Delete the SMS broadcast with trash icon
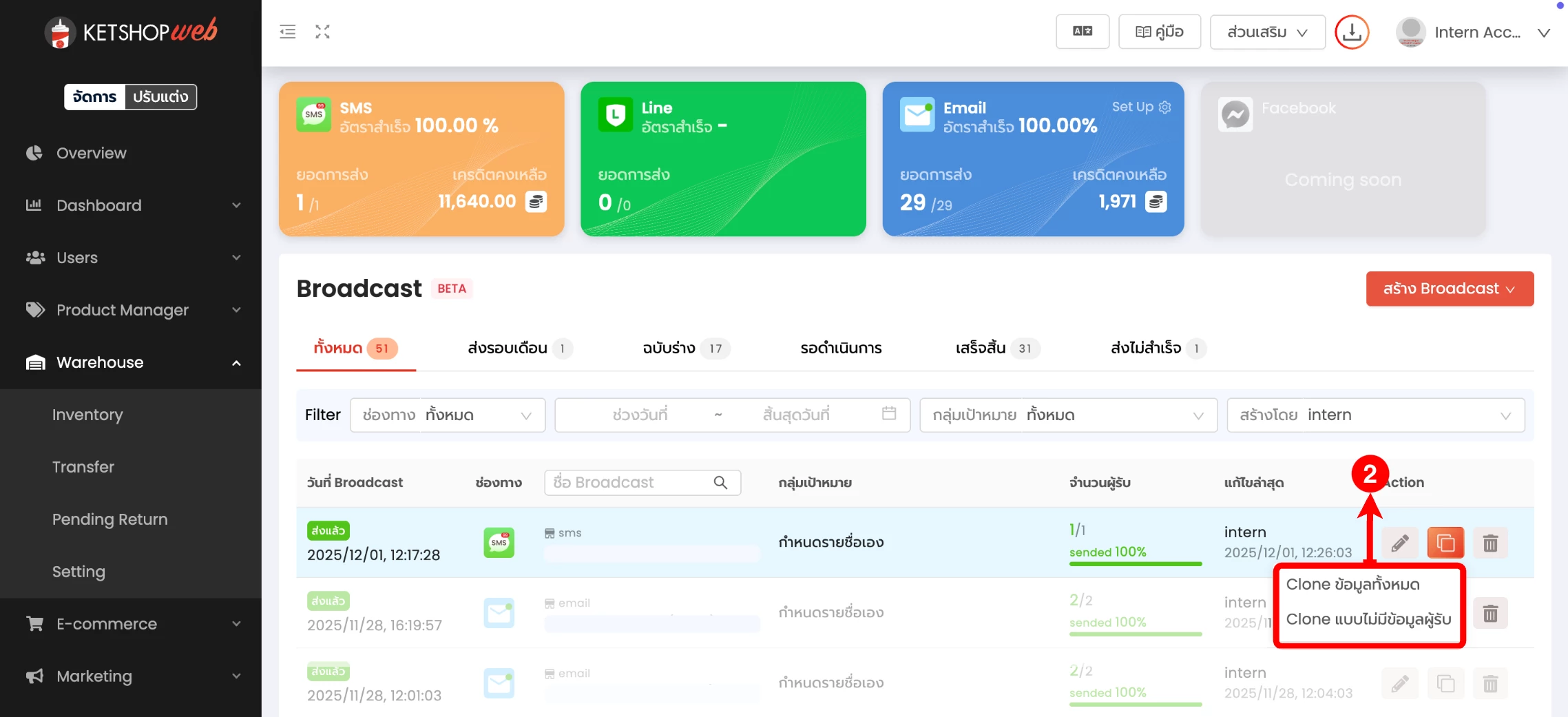The width and height of the screenshot is (1568, 717). point(1490,543)
